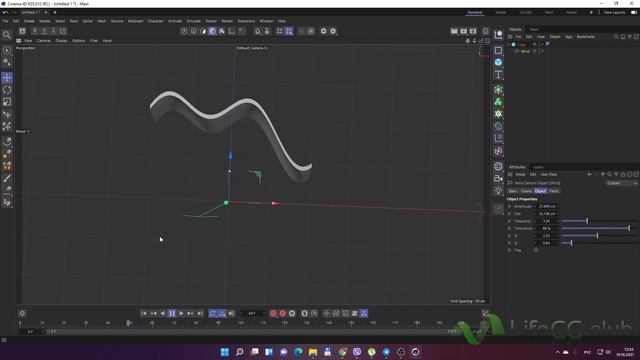Open the viewport Panel menu

tap(107, 41)
